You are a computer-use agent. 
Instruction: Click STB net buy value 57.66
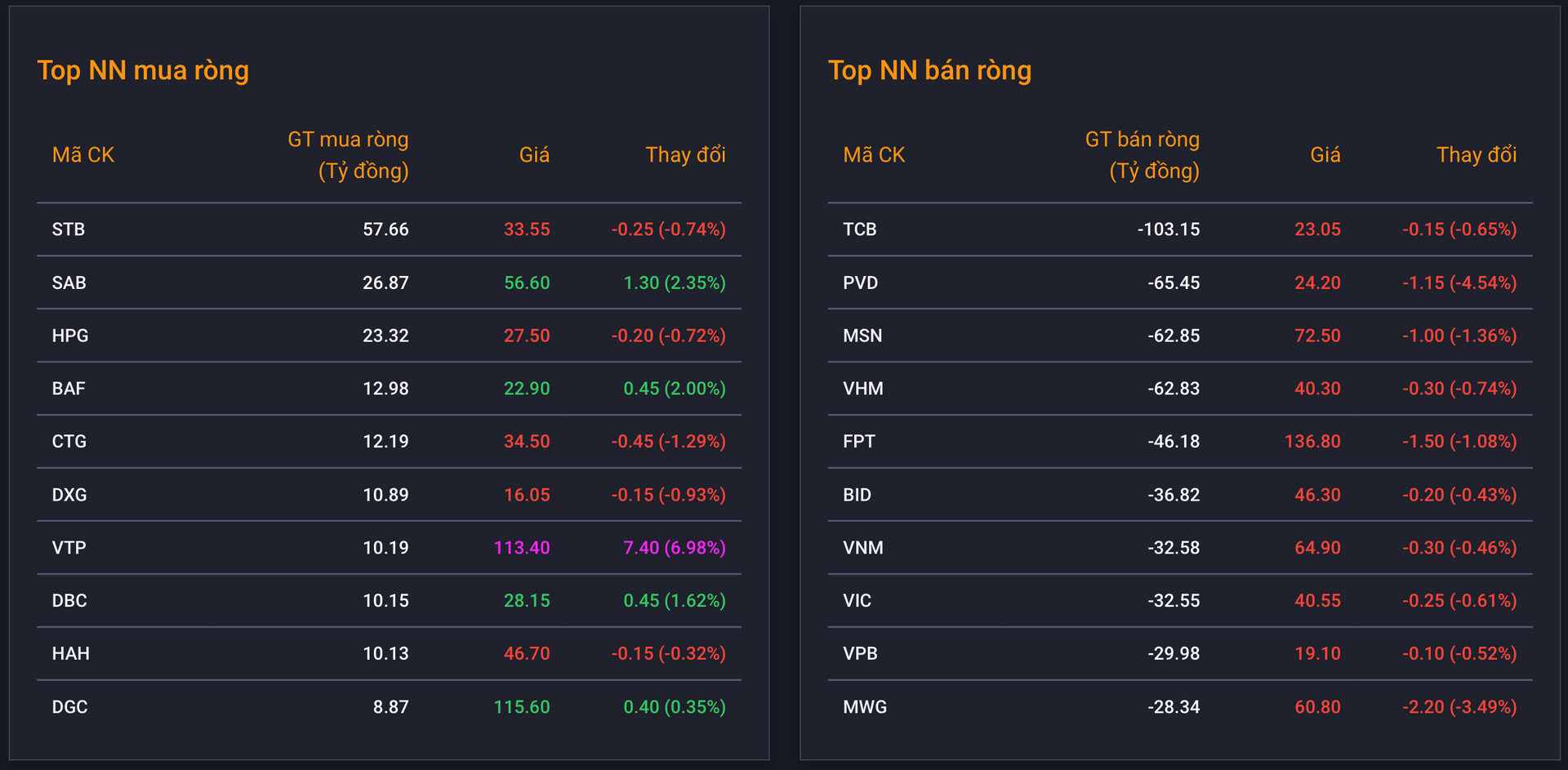point(385,229)
